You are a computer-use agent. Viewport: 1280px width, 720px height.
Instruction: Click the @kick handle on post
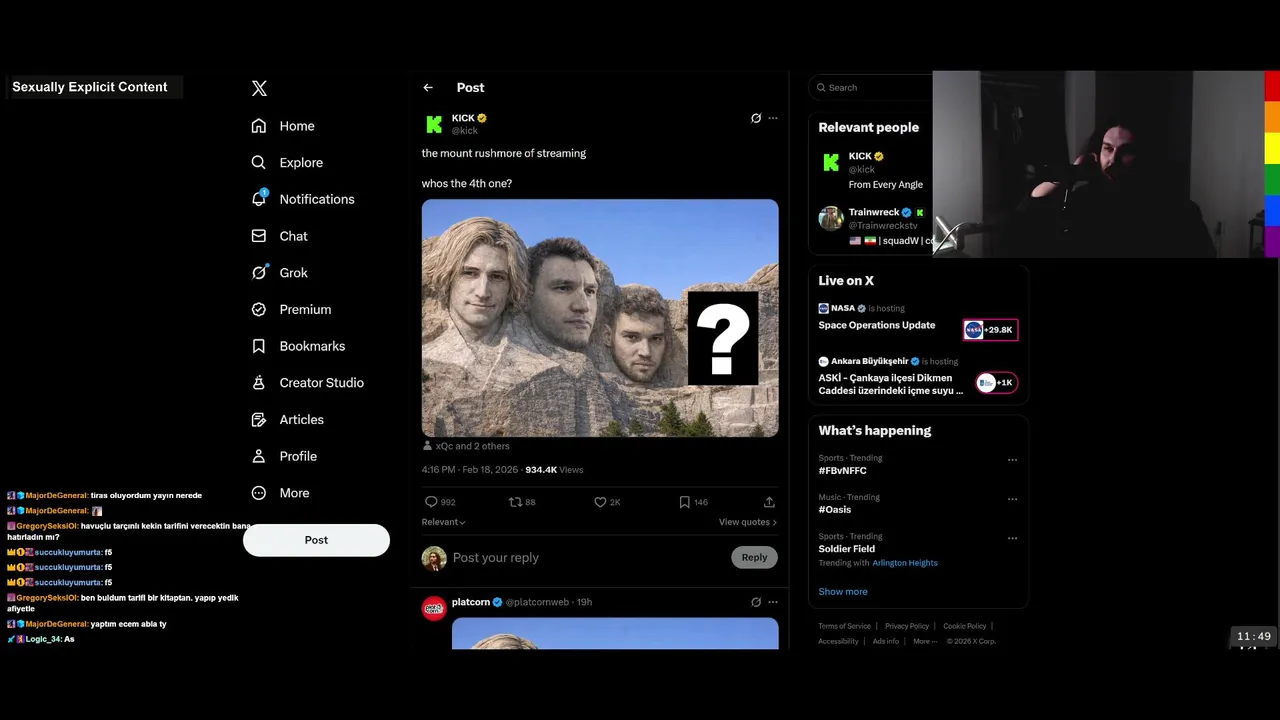point(465,131)
